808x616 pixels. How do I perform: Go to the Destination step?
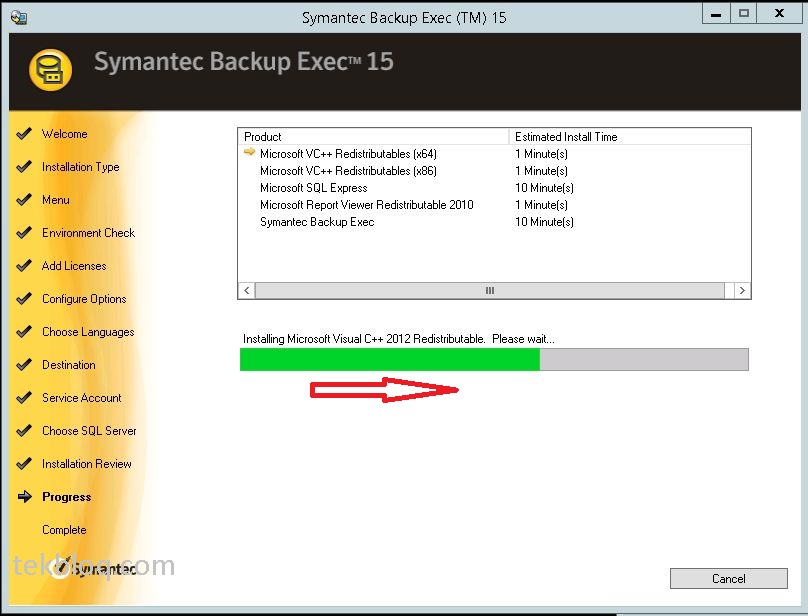(x=69, y=365)
